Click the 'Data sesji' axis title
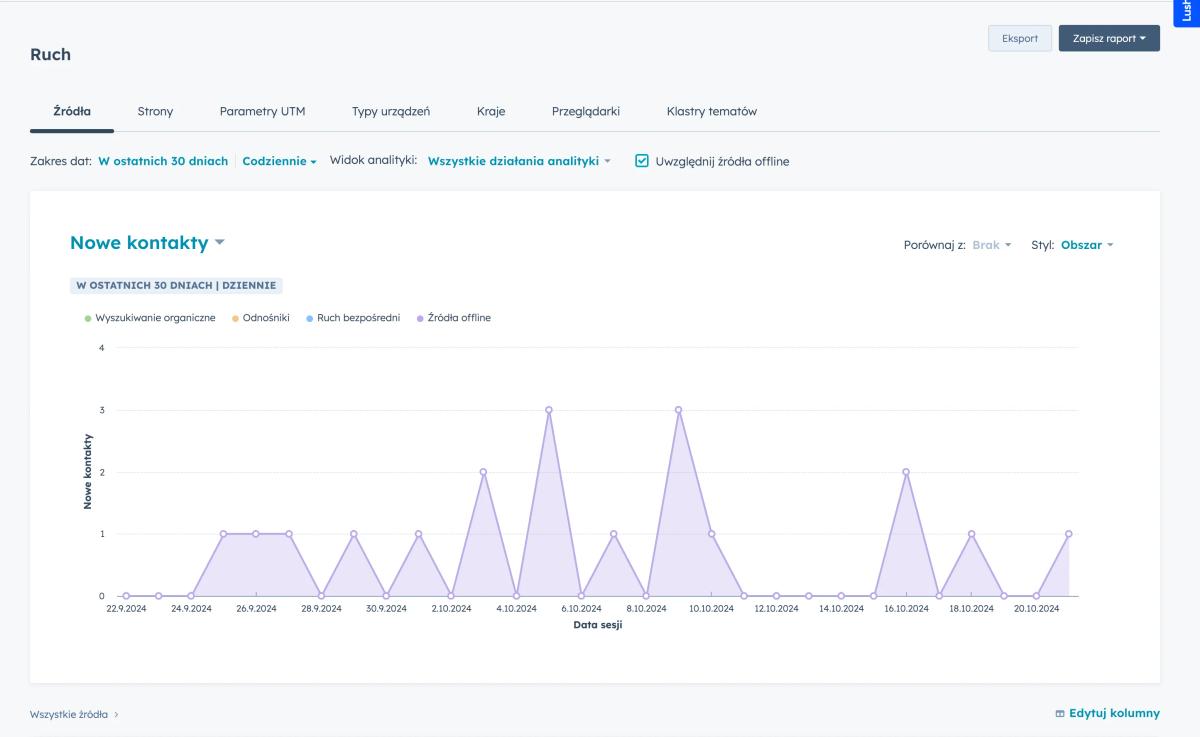Viewport: 1200px width, 737px height. [598, 625]
